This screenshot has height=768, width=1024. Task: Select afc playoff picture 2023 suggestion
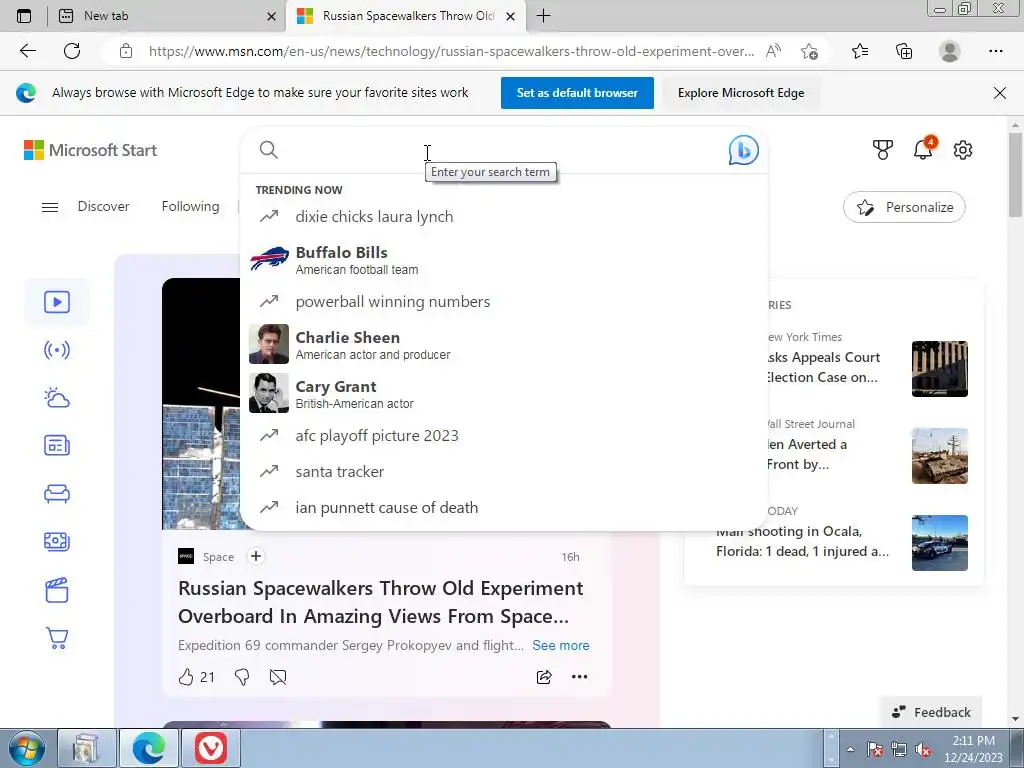coord(504,436)
